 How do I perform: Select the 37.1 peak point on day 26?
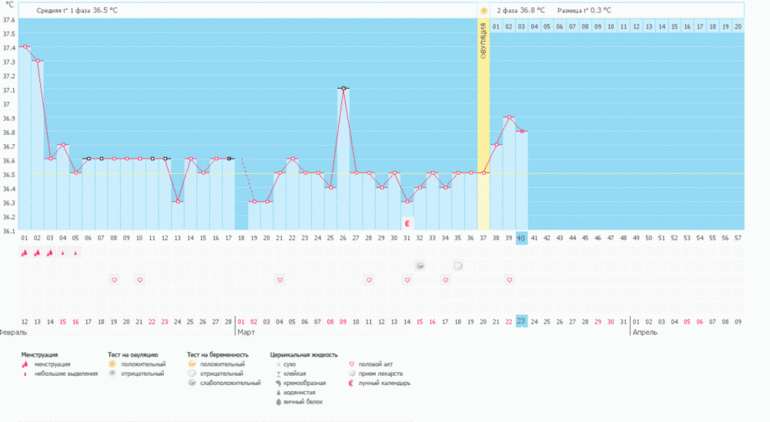(343, 88)
